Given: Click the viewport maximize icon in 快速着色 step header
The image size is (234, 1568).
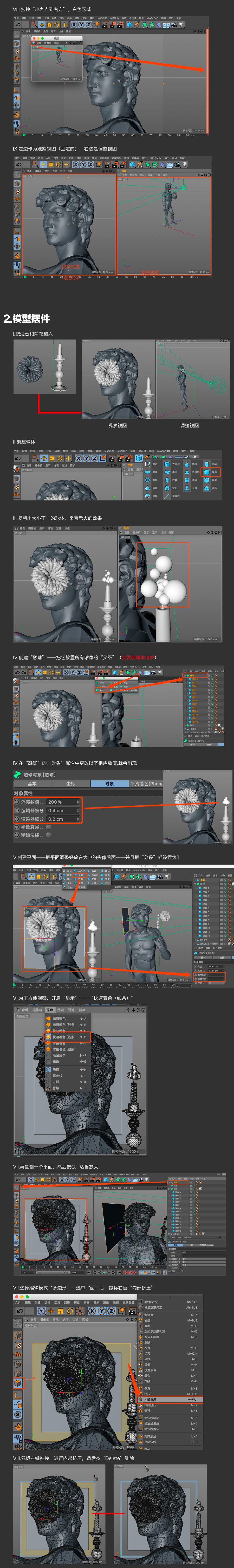Looking at the screenshot, I should [x=143, y=1010].
